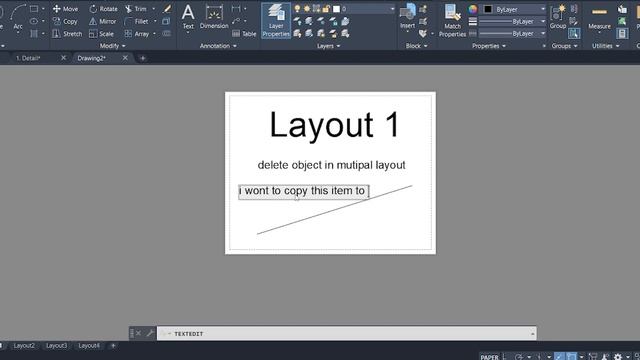Screen dimensions: 640x360
Task: Select the Text annotation tool
Action: coord(188,17)
